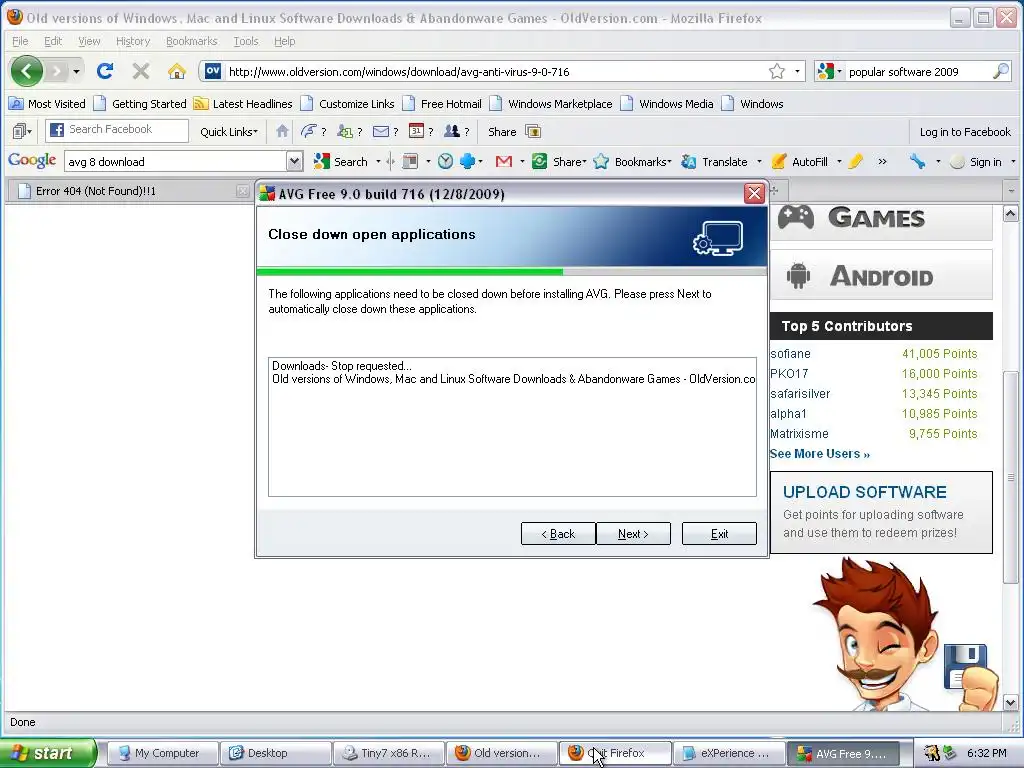Screen dimensions: 1024x768
Task: Open the Bookmarks menu
Action: (x=191, y=41)
